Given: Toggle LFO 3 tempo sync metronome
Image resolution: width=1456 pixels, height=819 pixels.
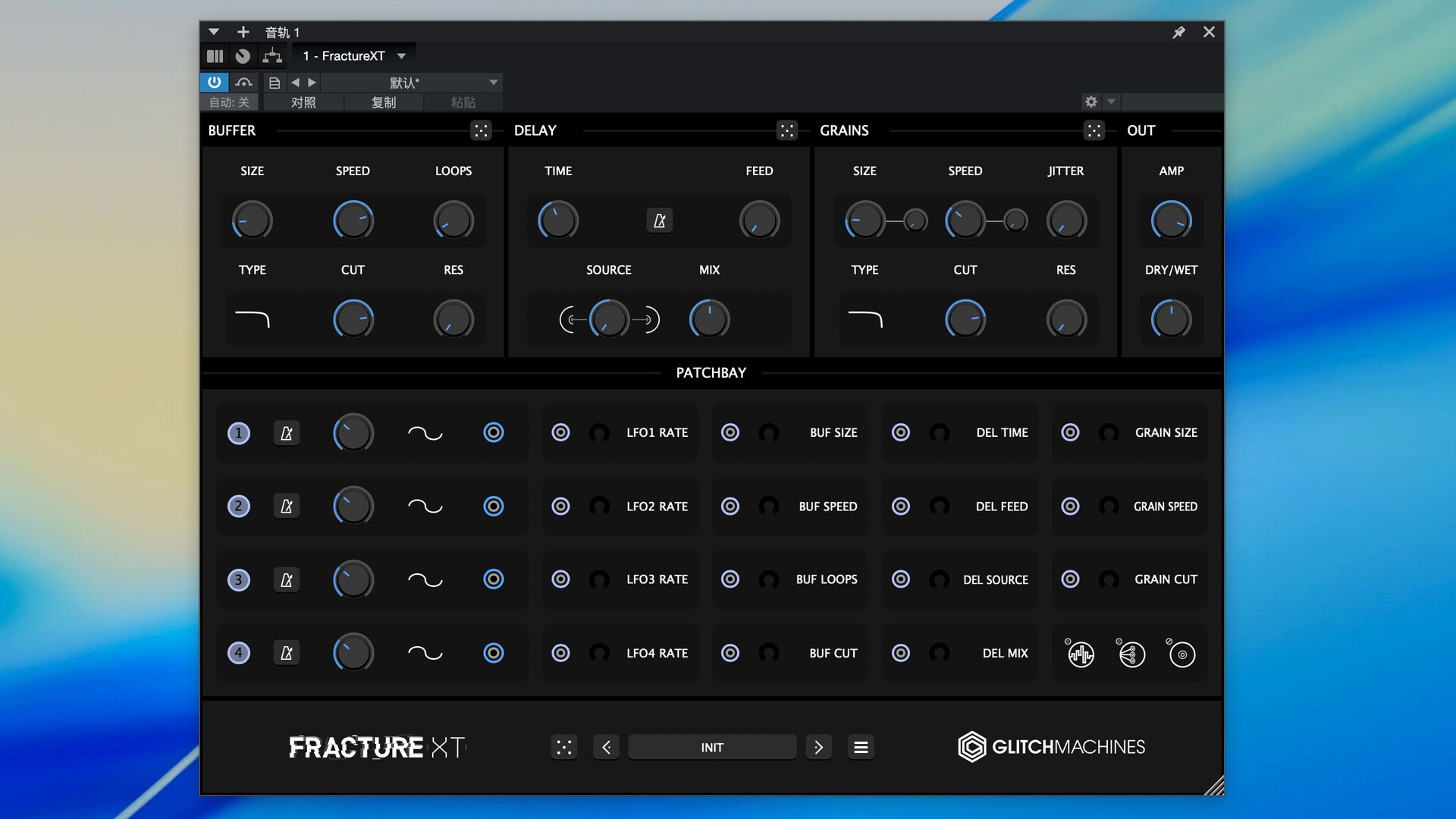Looking at the screenshot, I should [x=286, y=579].
